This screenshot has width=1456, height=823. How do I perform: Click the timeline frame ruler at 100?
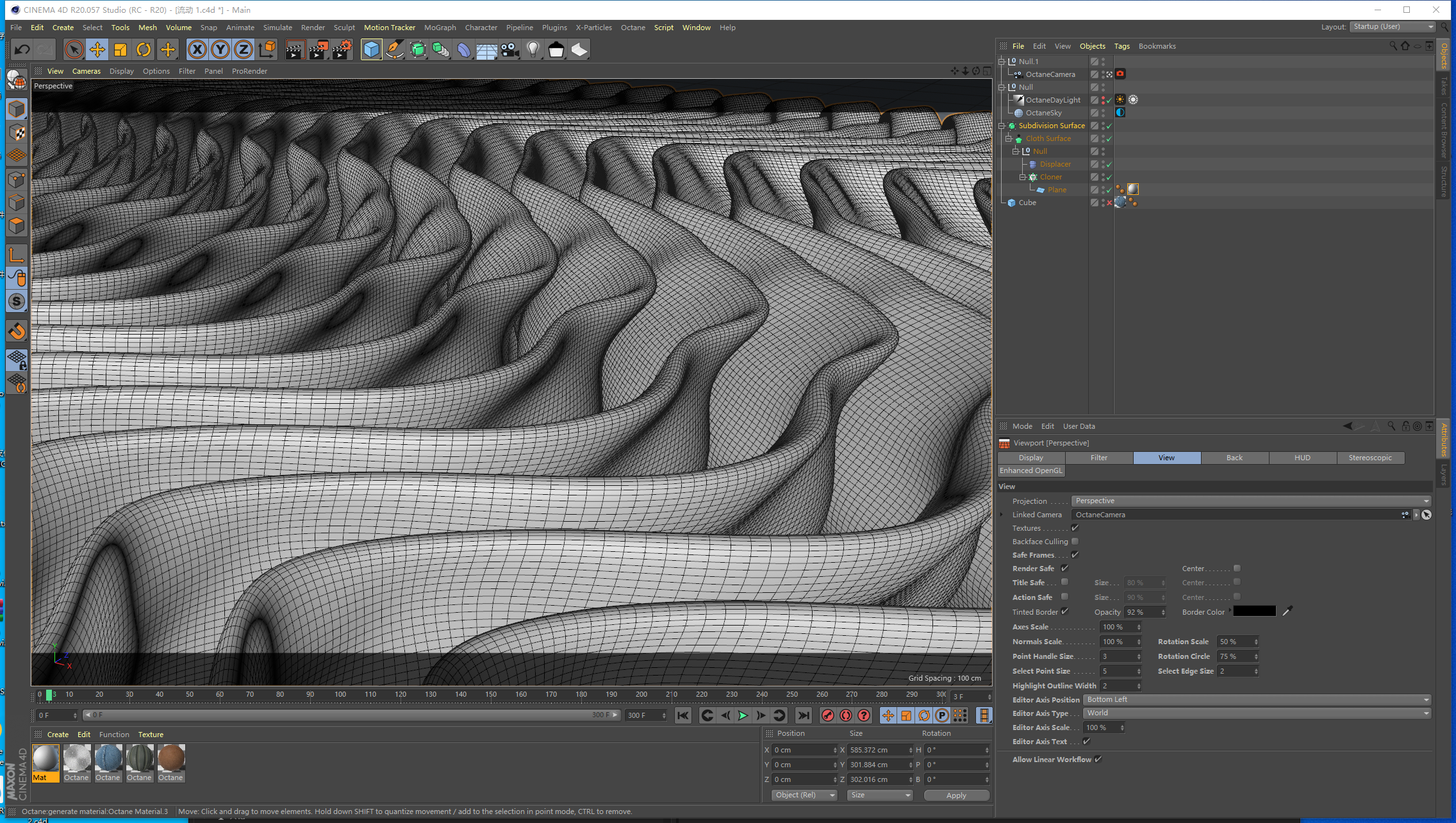coord(340,695)
